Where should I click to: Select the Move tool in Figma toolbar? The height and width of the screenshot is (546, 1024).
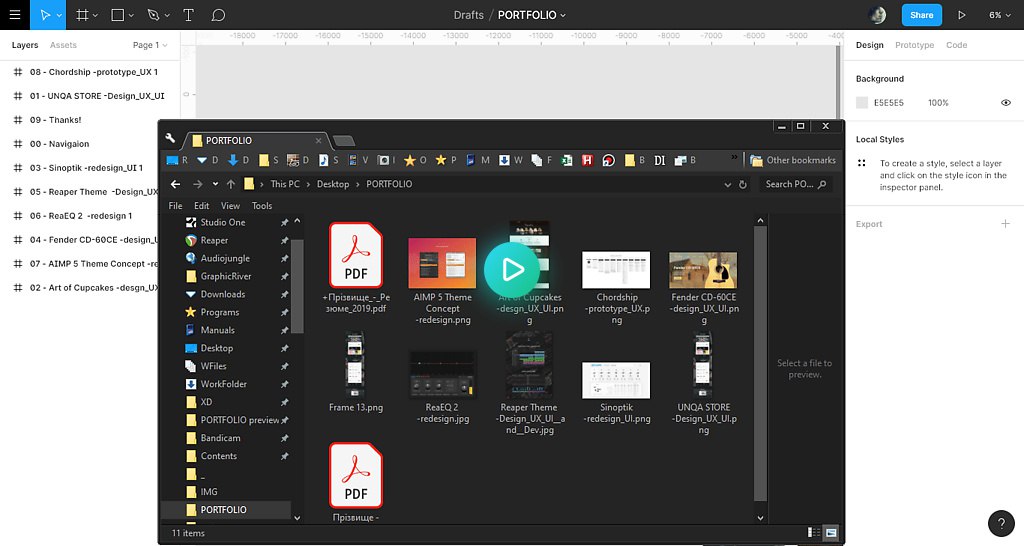coord(44,14)
